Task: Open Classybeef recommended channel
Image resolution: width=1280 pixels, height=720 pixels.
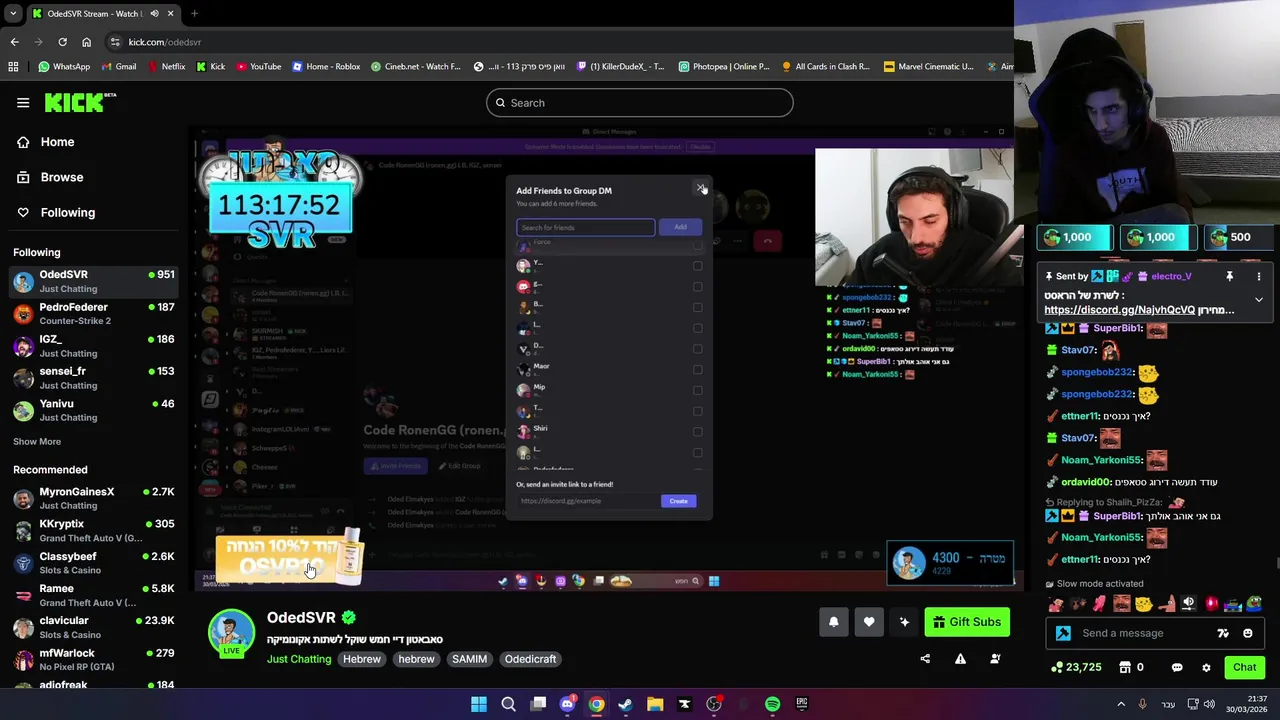Action: pyautogui.click(x=93, y=563)
